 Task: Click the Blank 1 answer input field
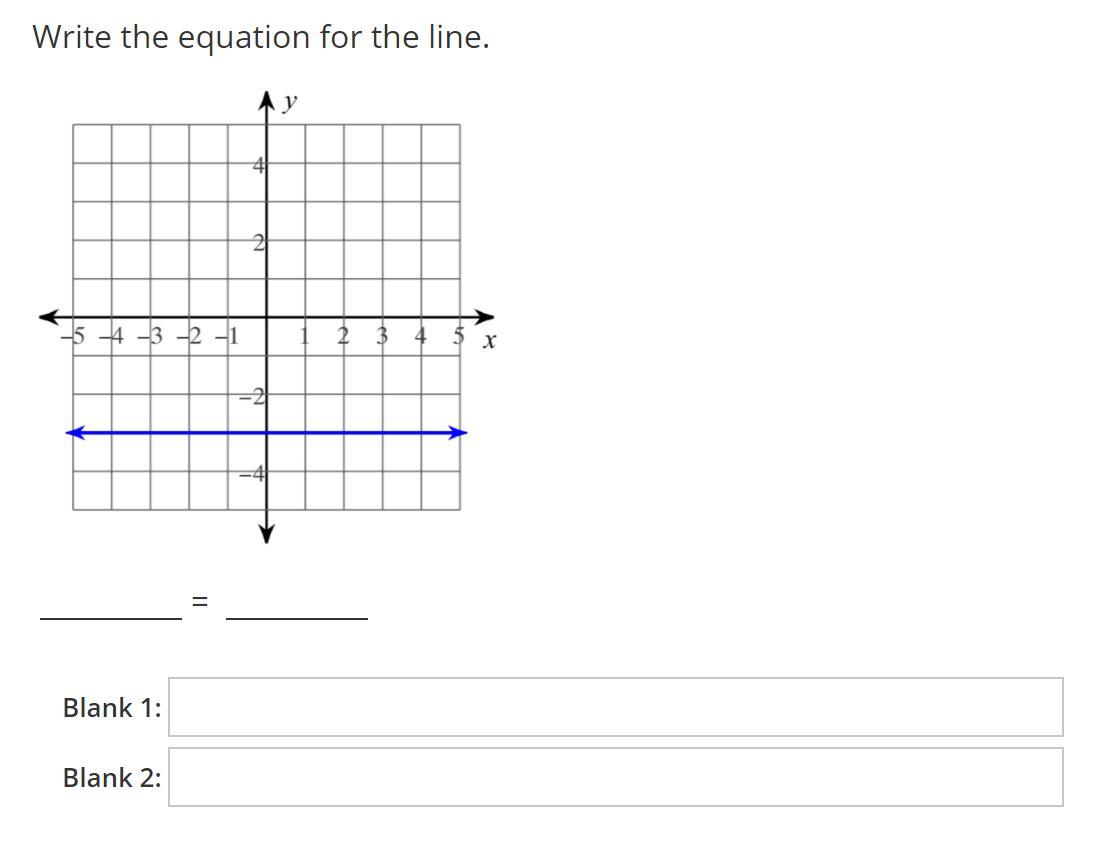coord(616,707)
